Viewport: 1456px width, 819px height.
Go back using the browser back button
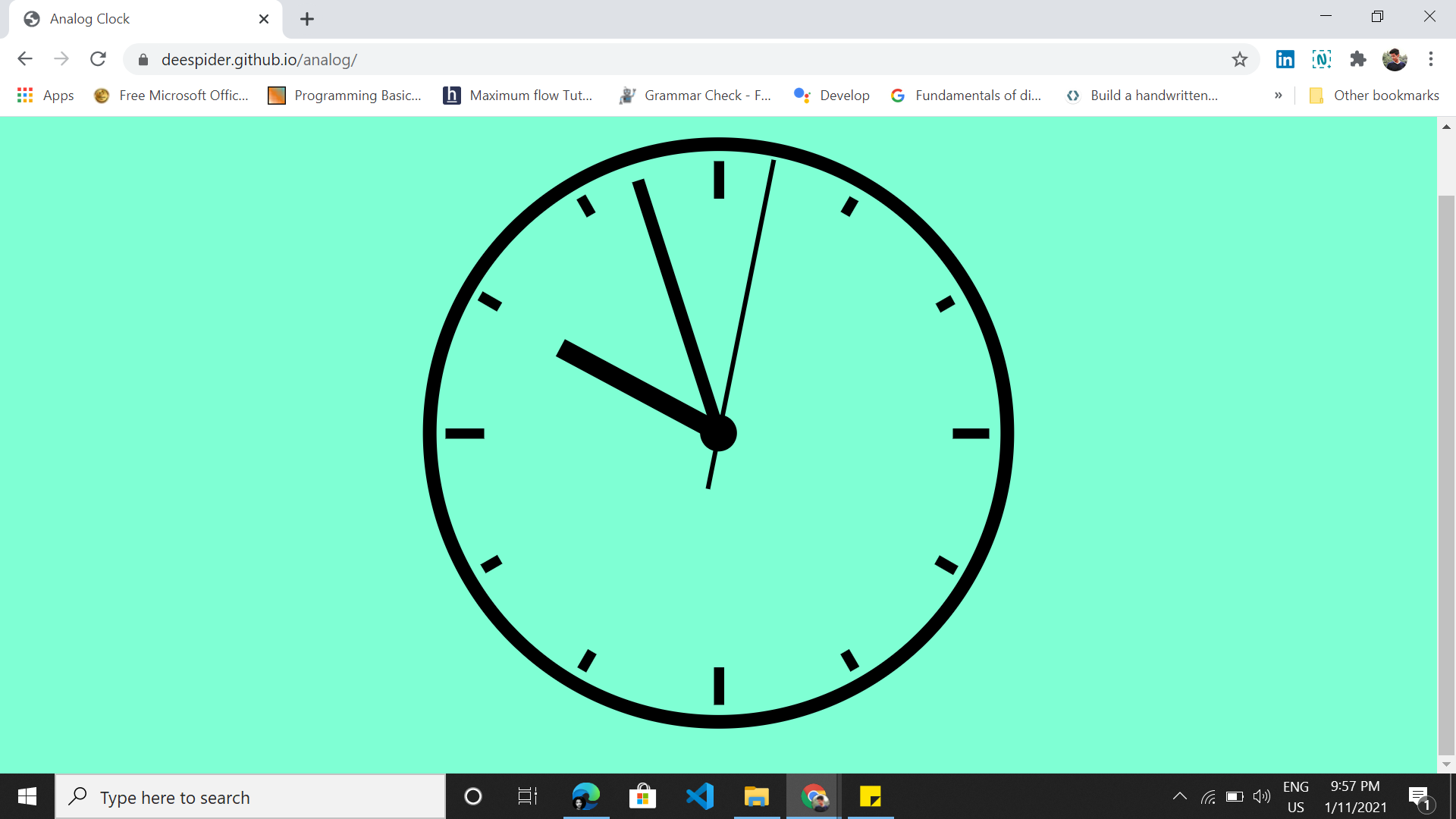pyautogui.click(x=25, y=59)
